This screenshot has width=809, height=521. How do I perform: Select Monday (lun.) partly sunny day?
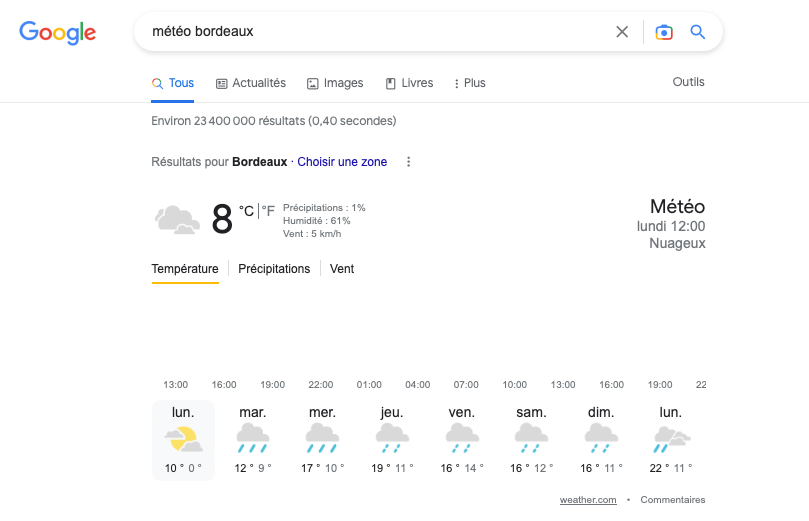click(x=183, y=439)
